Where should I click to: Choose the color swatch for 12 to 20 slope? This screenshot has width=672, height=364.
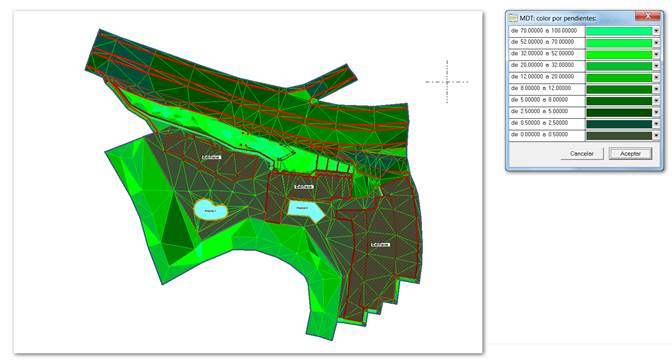click(619, 78)
